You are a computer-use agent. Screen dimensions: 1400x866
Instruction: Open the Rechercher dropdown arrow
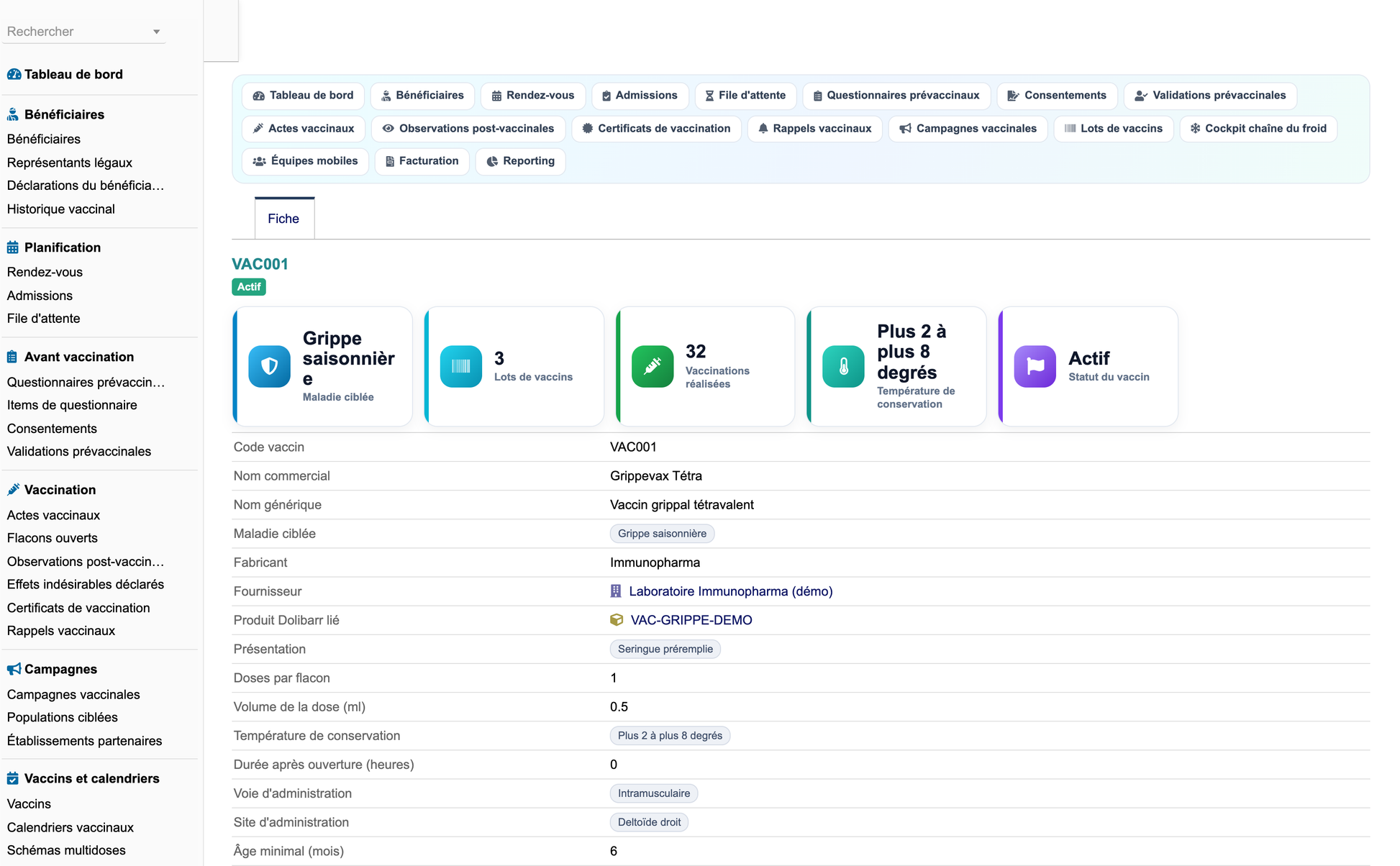tap(156, 32)
